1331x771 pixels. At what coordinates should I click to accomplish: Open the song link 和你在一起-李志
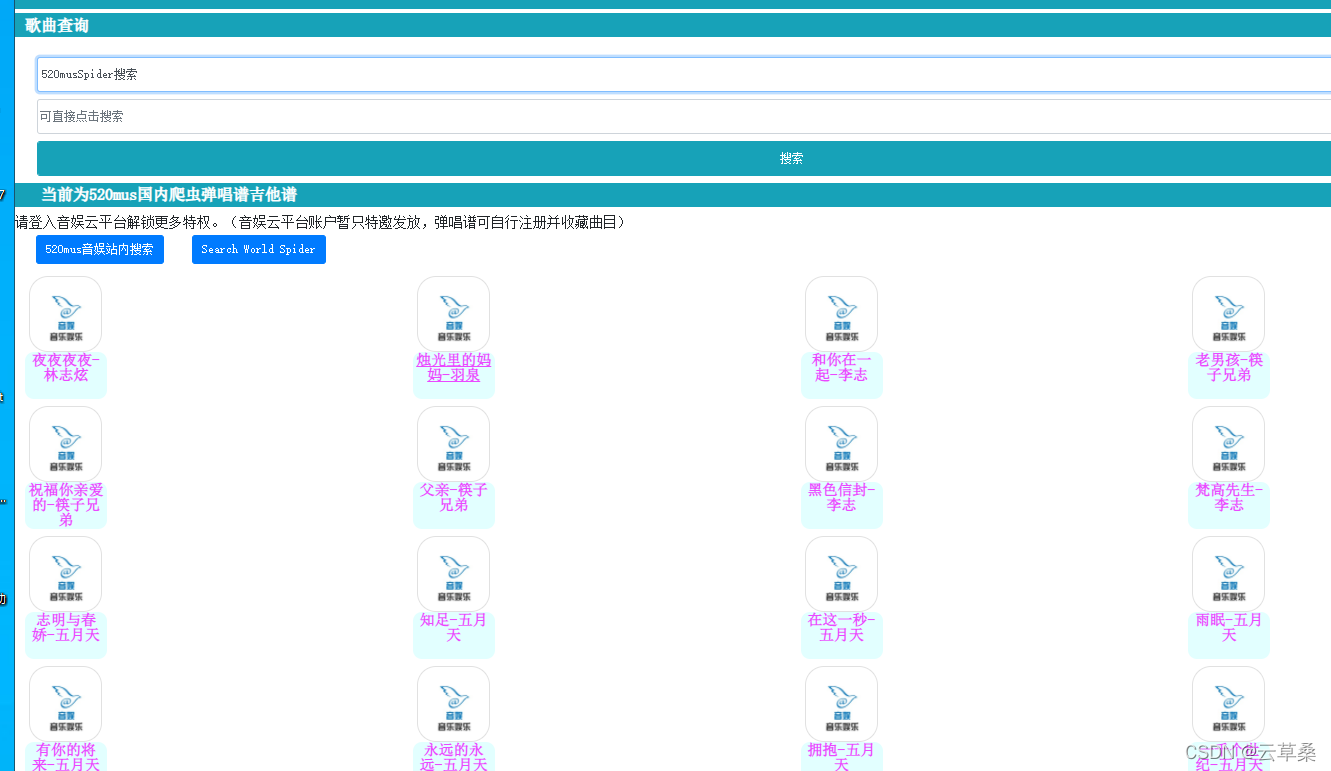(841, 367)
